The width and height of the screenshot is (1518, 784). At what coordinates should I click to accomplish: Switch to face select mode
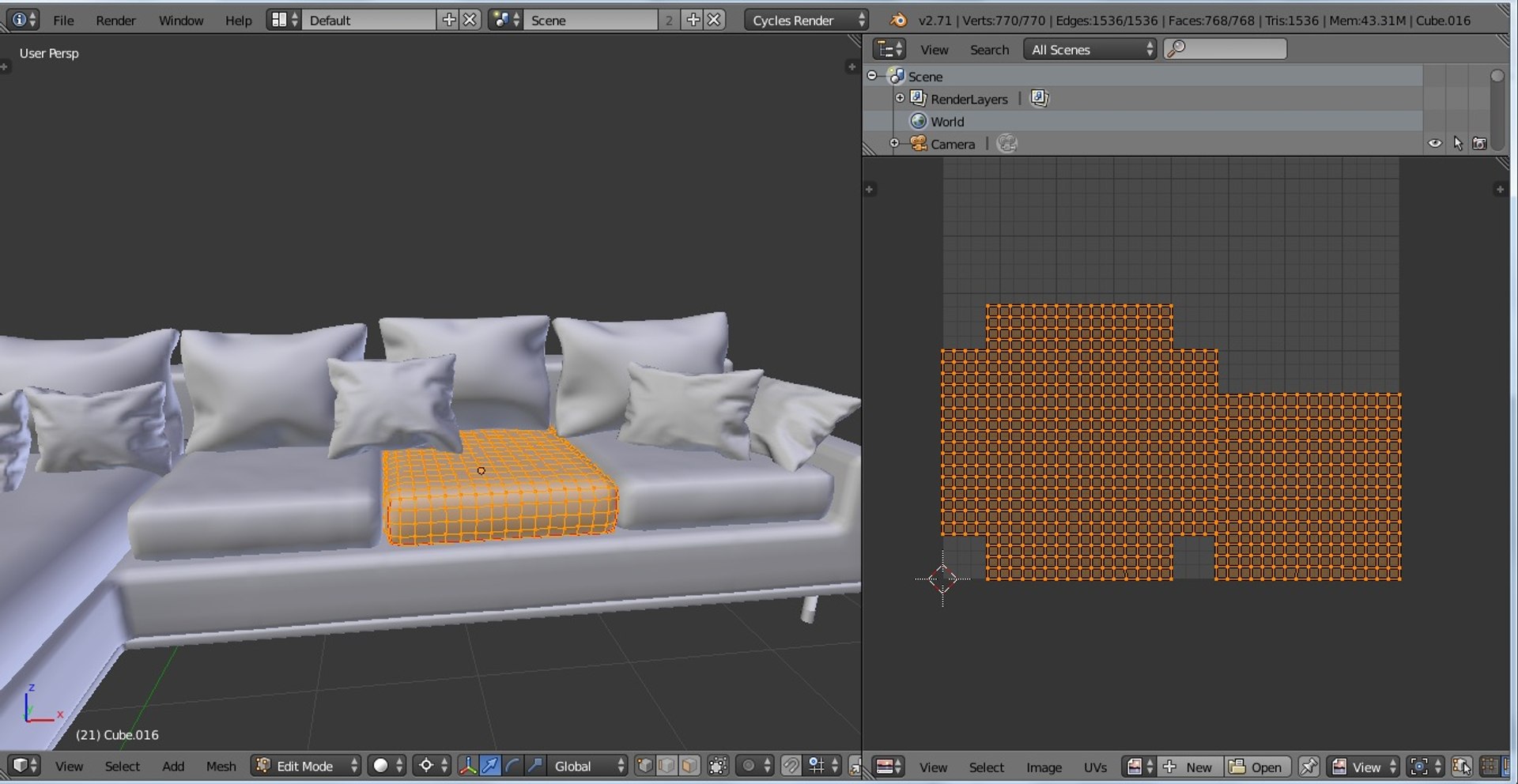(x=689, y=766)
